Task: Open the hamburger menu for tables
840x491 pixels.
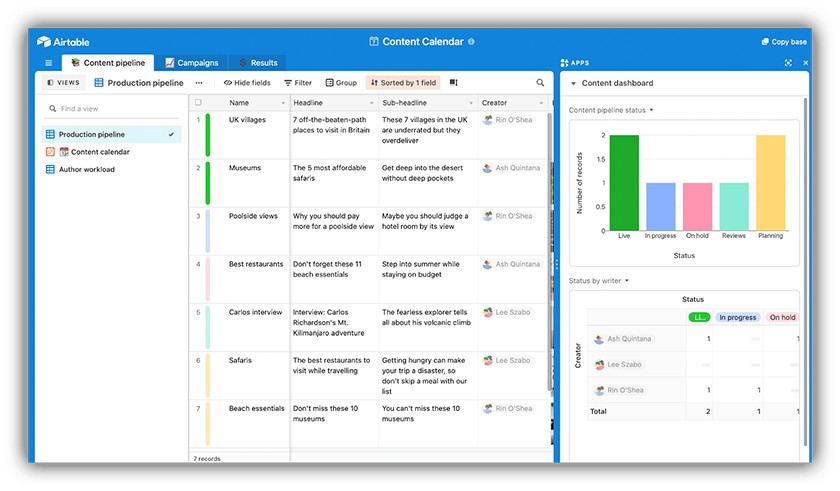Action: coord(49,63)
